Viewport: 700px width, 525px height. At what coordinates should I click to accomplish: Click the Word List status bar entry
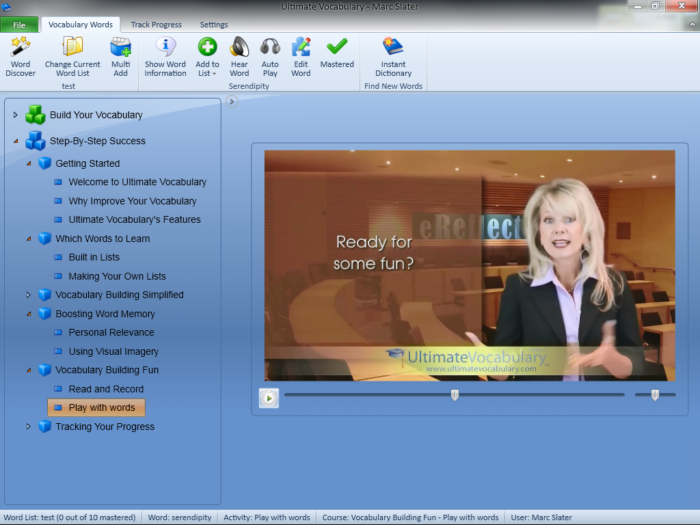pos(70,517)
